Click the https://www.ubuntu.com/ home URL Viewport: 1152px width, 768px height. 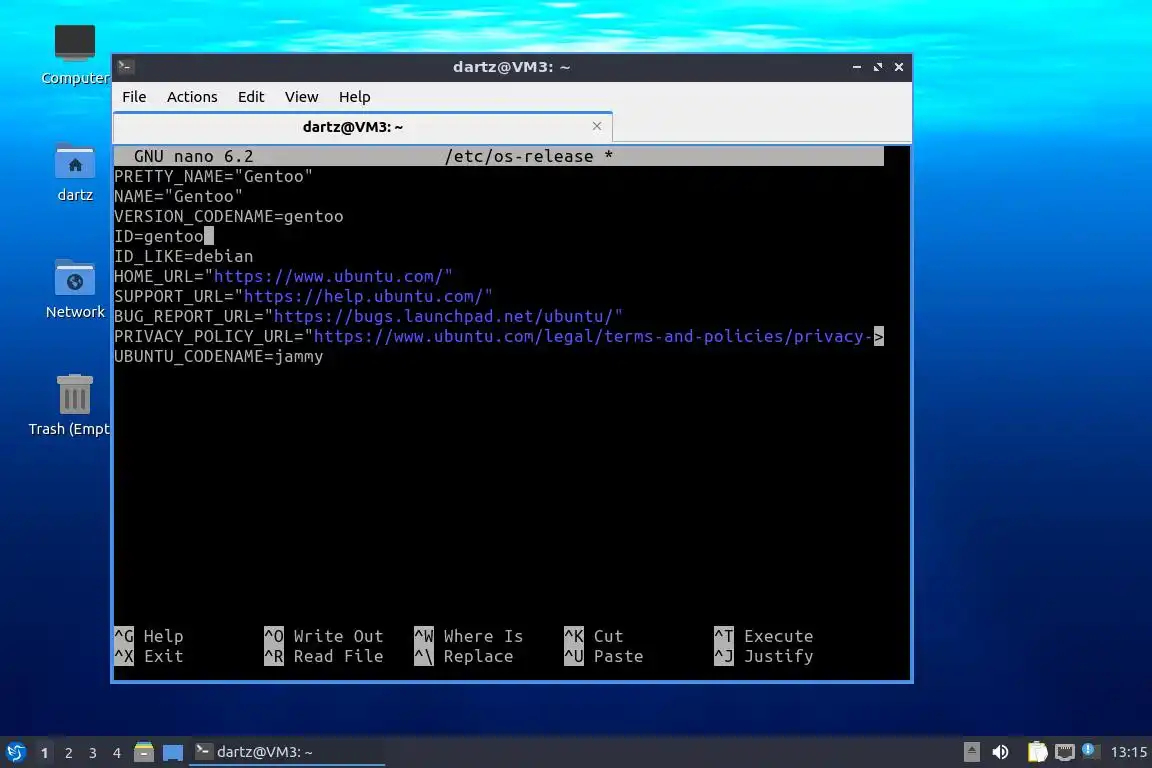(328, 276)
